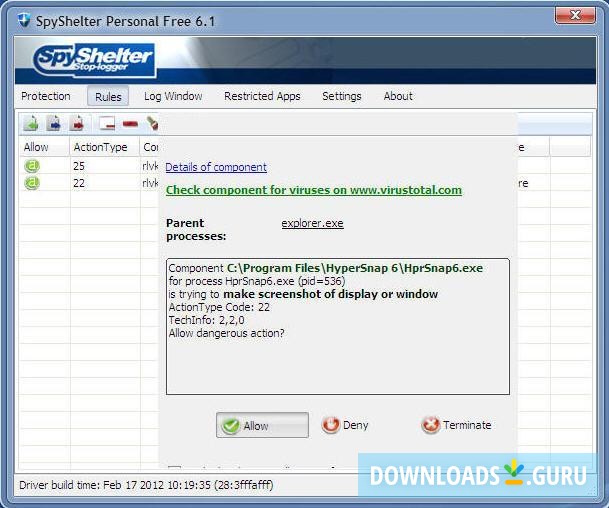The image size is (609, 508).
Task: Check component for viruses on virustotal.com
Action: click(x=314, y=190)
